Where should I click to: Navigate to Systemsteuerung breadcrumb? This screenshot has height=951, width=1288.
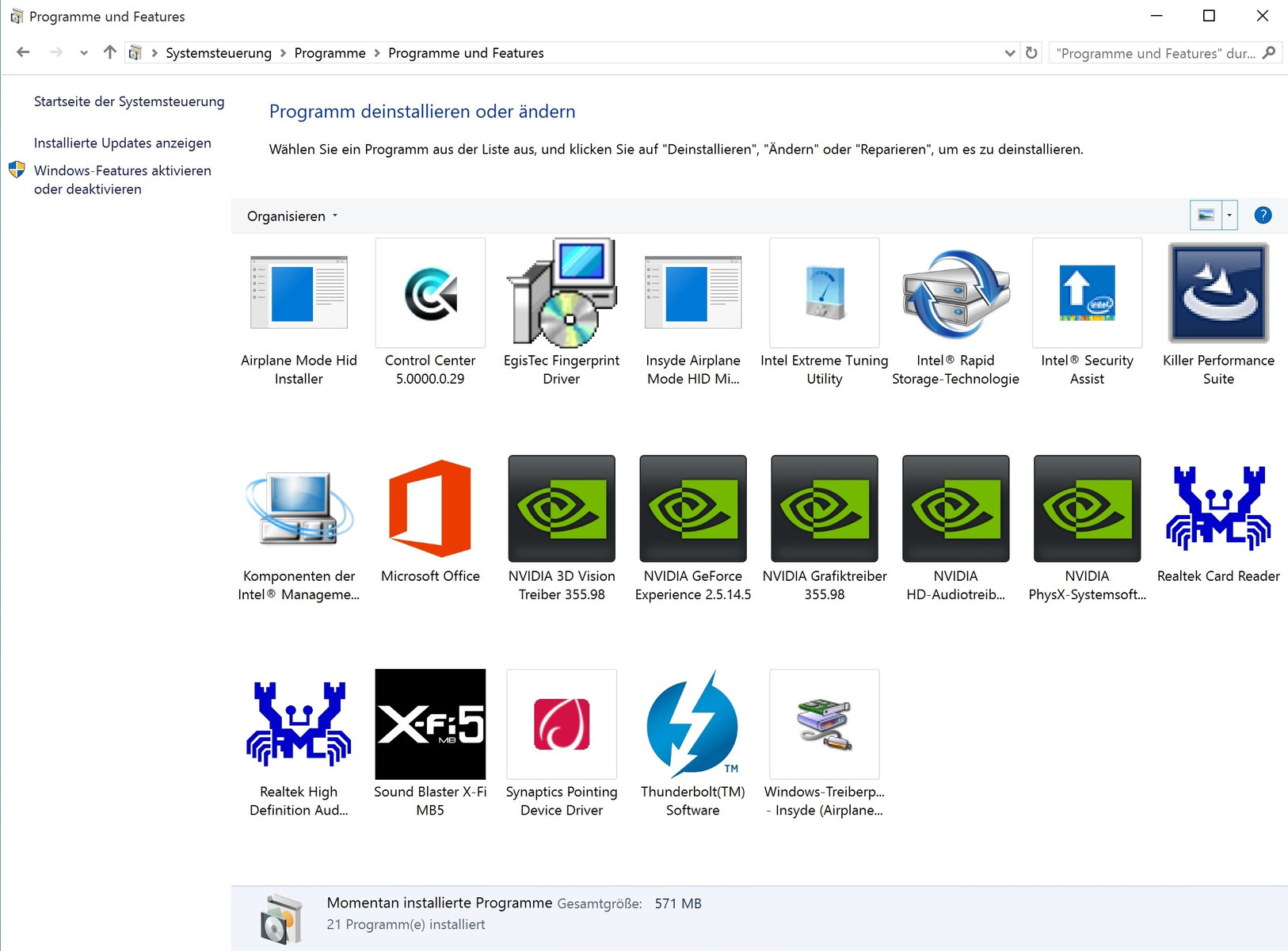tap(219, 53)
